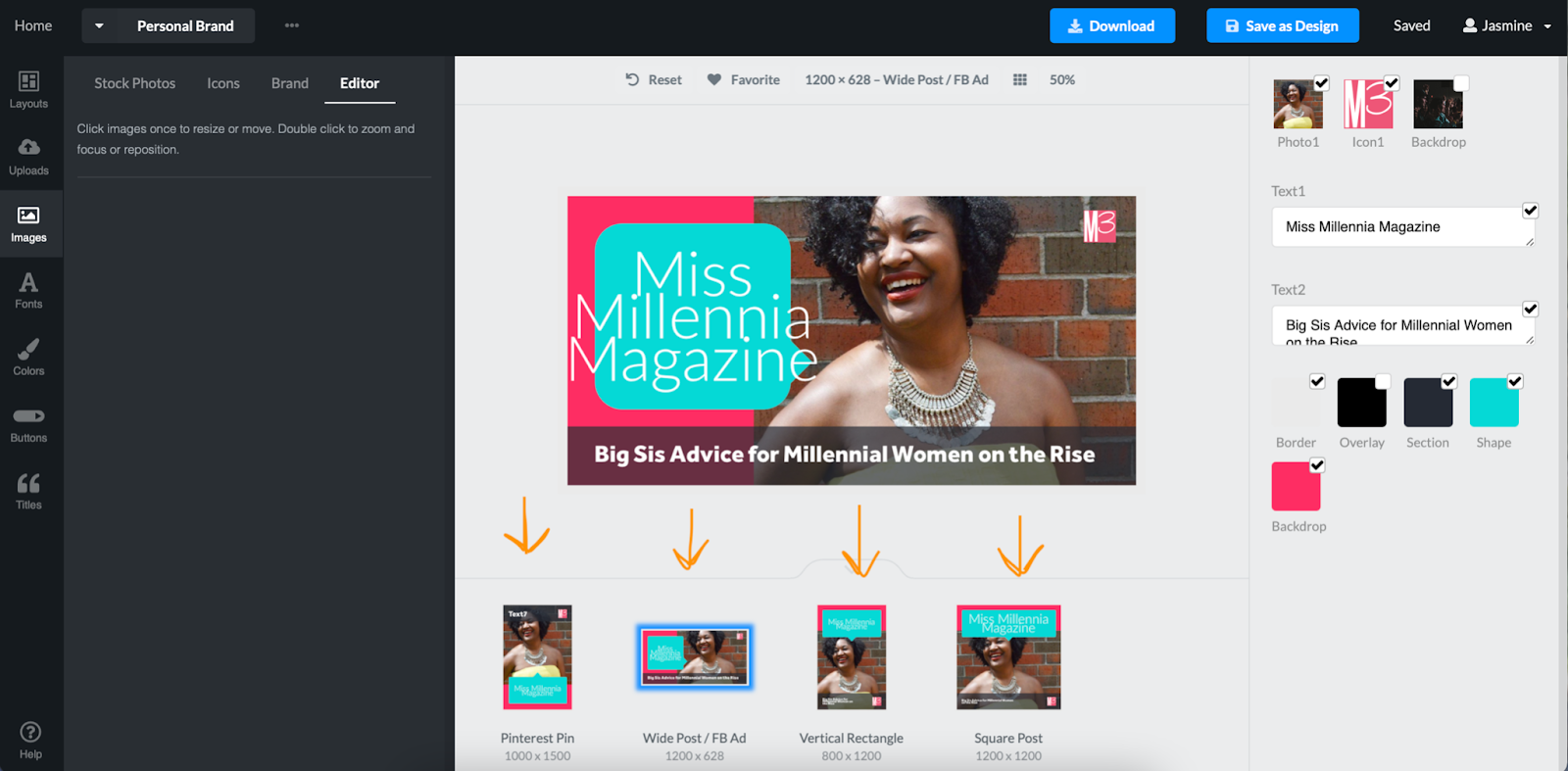Screen dimensions: 1568x771
Task: Go to Home
Action: [x=33, y=25]
